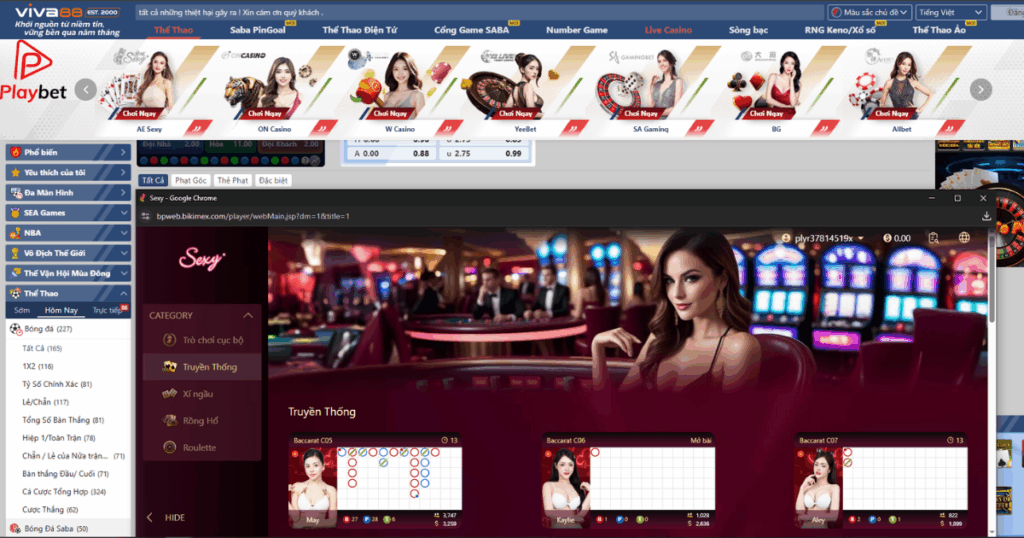Collapse the CATEGORY panel chevron

248,316
